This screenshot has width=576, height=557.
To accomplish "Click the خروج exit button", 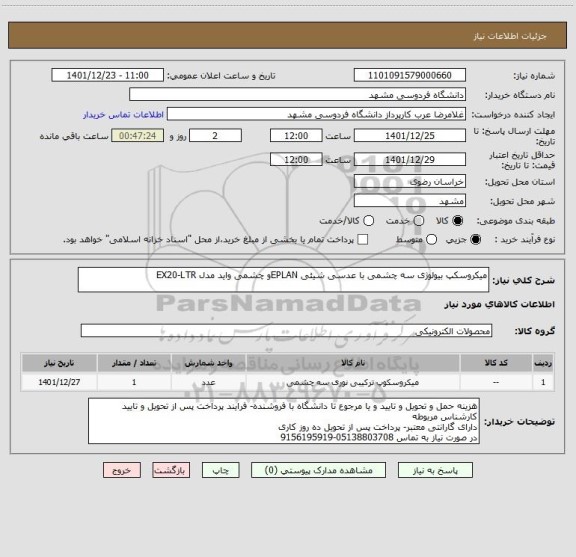I will click(122, 470).
